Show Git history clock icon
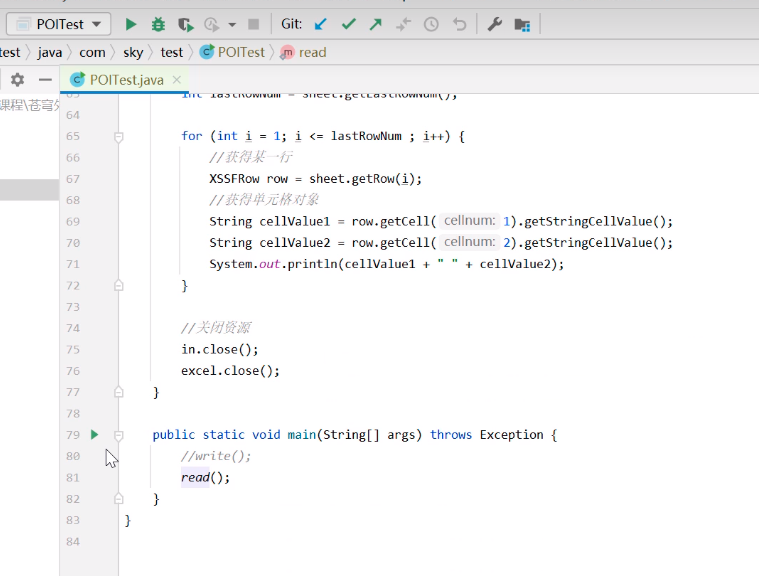This screenshot has width=759, height=576. click(431, 24)
